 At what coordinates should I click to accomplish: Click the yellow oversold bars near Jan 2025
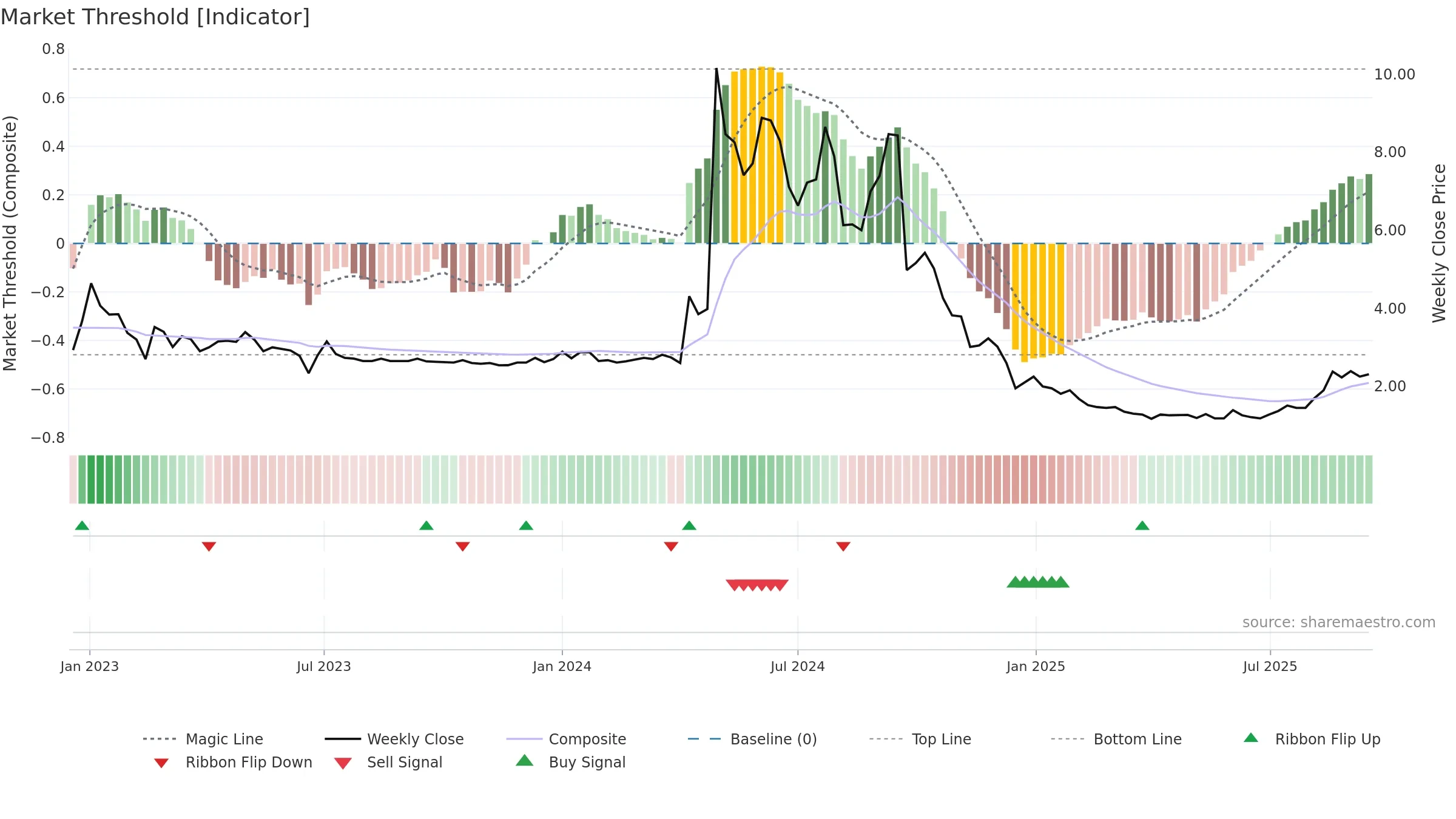tap(1038, 302)
